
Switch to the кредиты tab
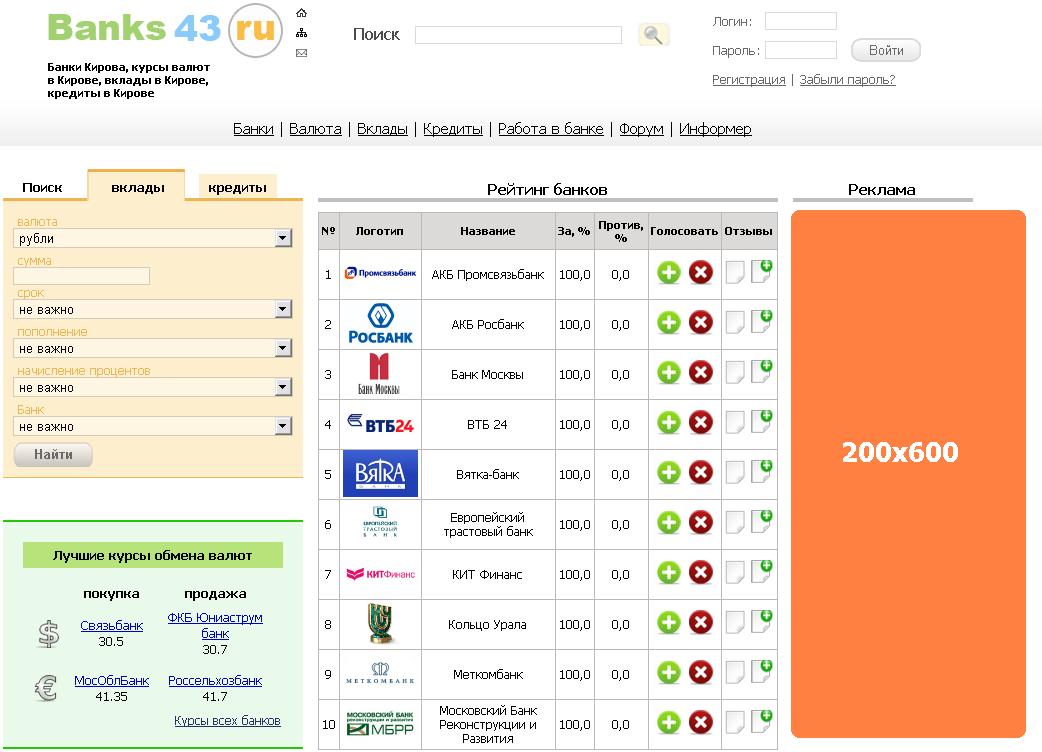237,187
